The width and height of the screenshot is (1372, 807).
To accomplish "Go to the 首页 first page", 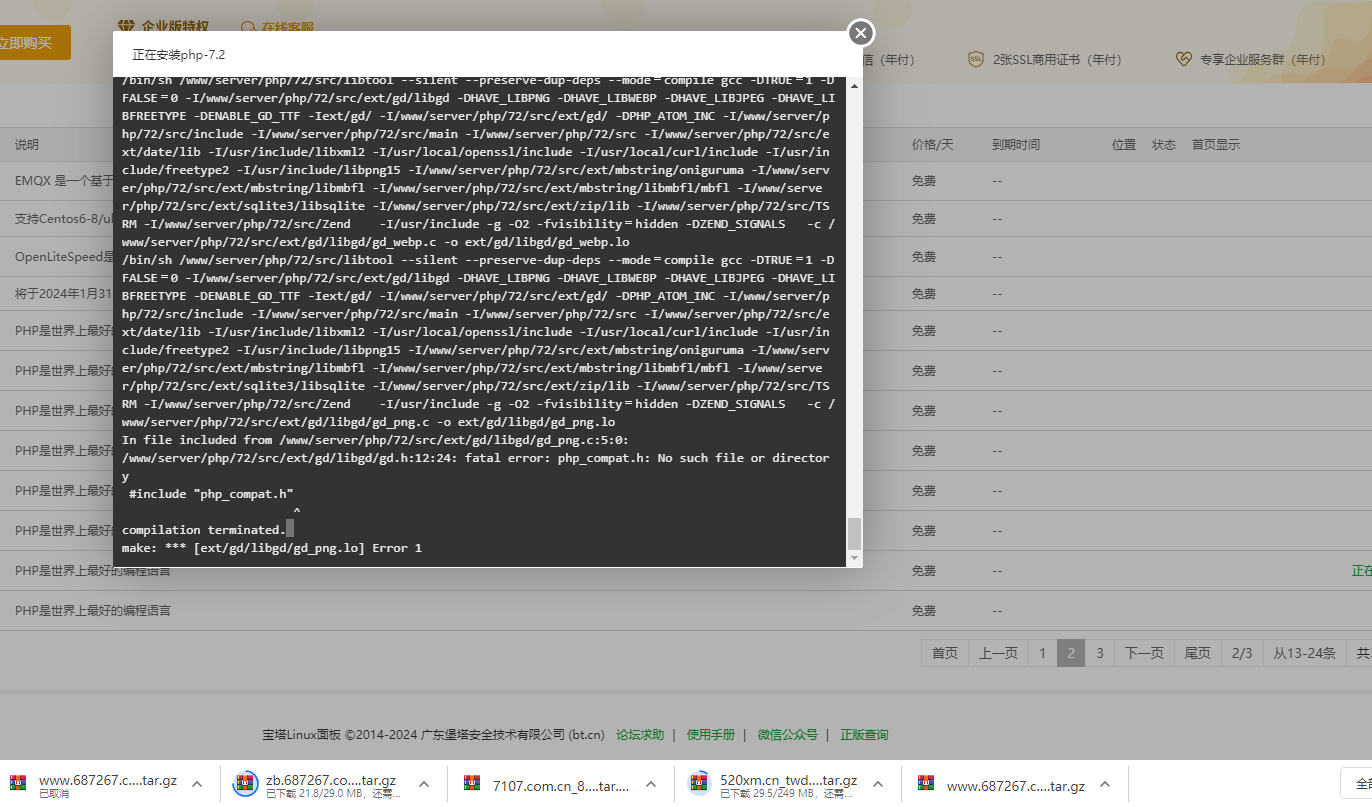I will tap(945, 653).
